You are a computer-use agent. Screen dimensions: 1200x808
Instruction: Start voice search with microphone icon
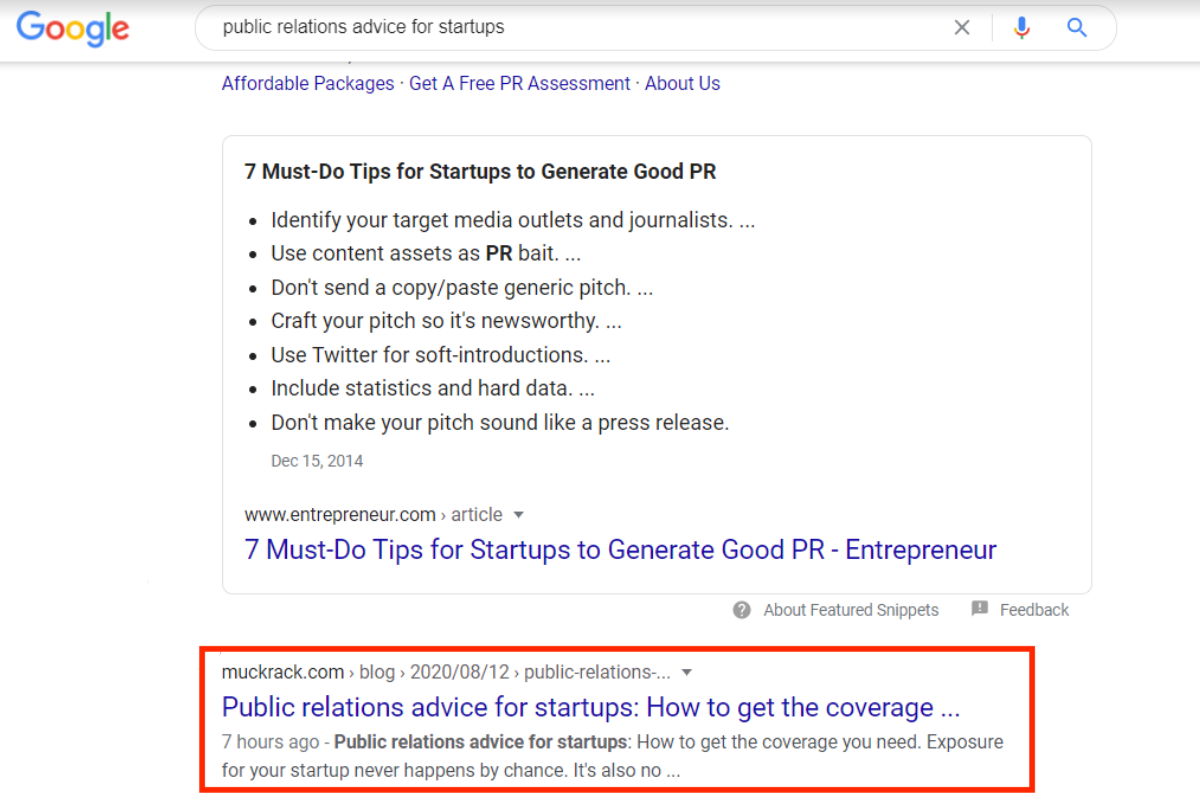(1021, 28)
